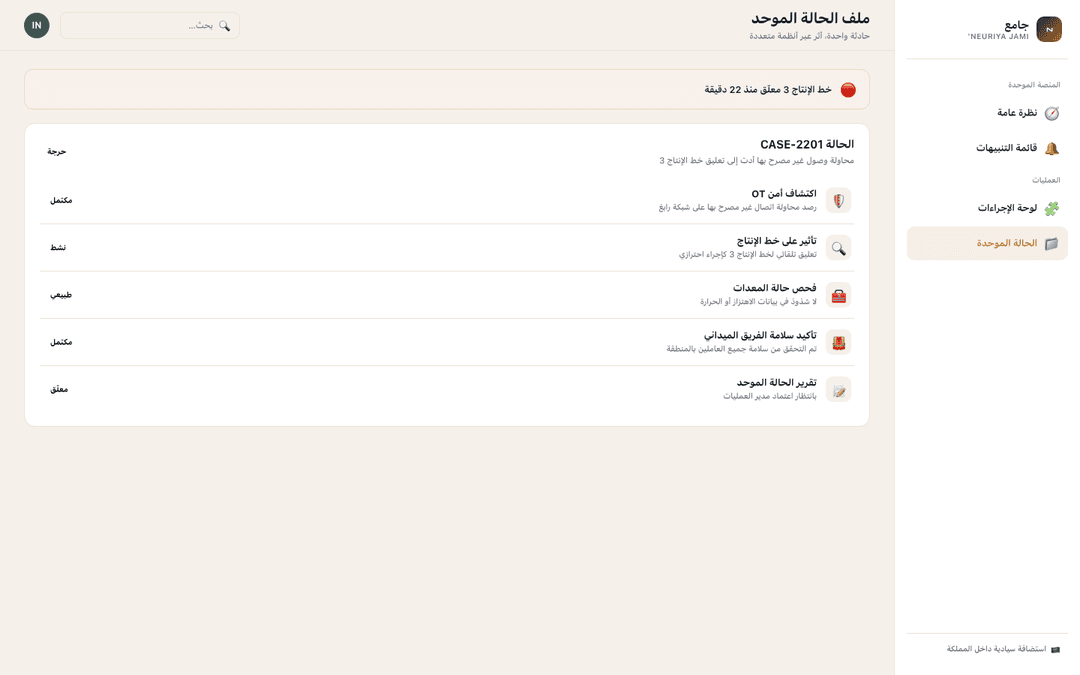Click the shield icon for اكتشاف أمن OT
The width and height of the screenshot is (1080, 675).
tap(838, 200)
